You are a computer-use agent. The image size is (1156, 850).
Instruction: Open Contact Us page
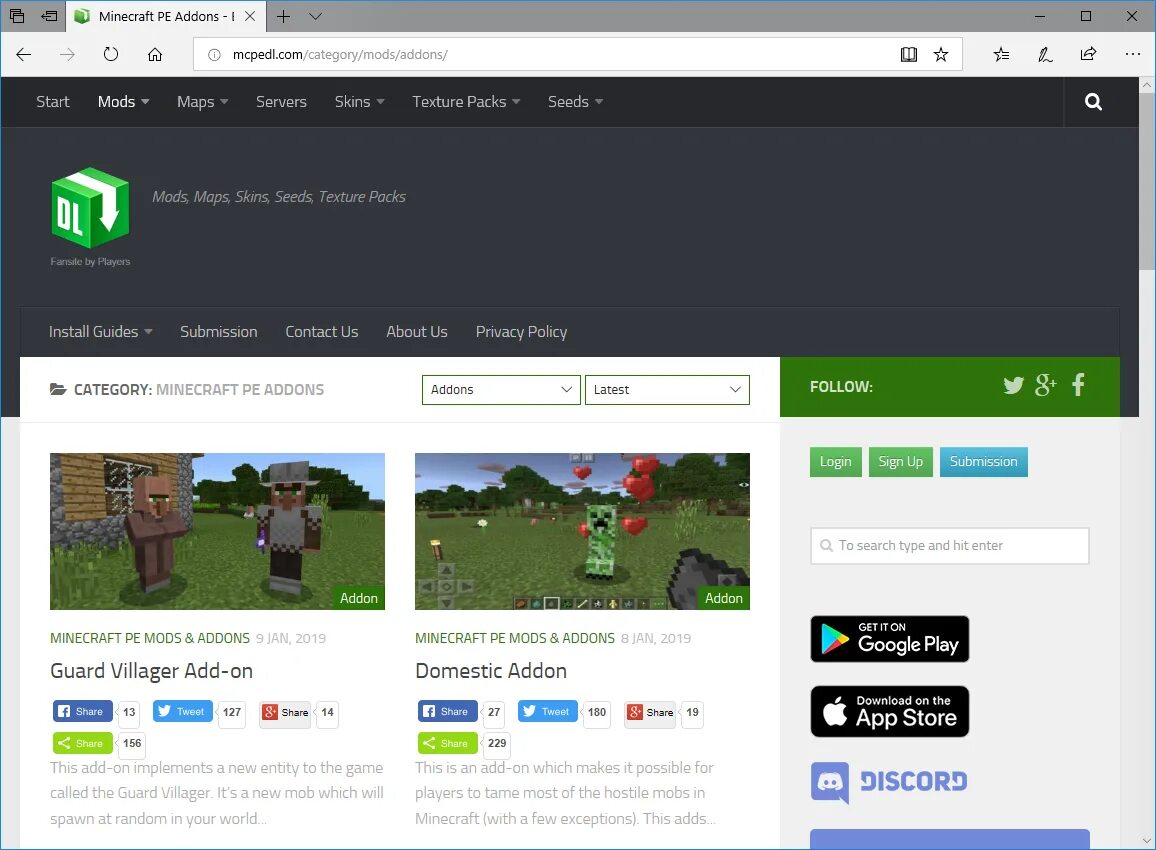321,332
